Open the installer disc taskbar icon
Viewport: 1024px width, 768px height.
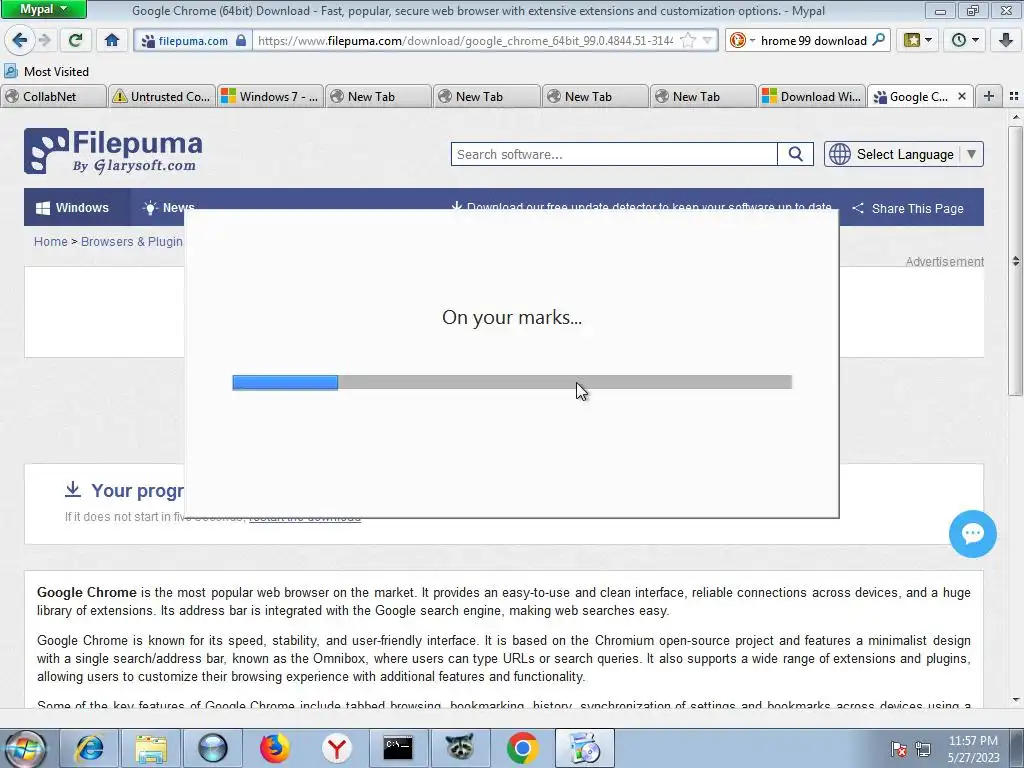(x=584, y=748)
